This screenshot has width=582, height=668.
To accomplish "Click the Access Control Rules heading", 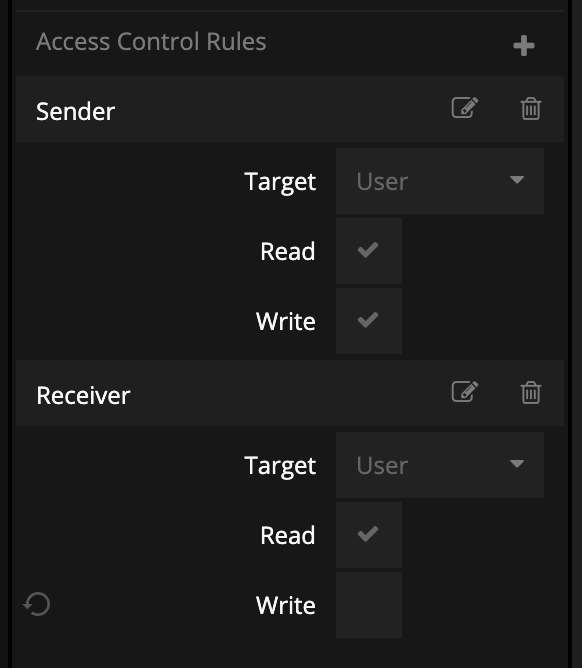I will coord(151,42).
